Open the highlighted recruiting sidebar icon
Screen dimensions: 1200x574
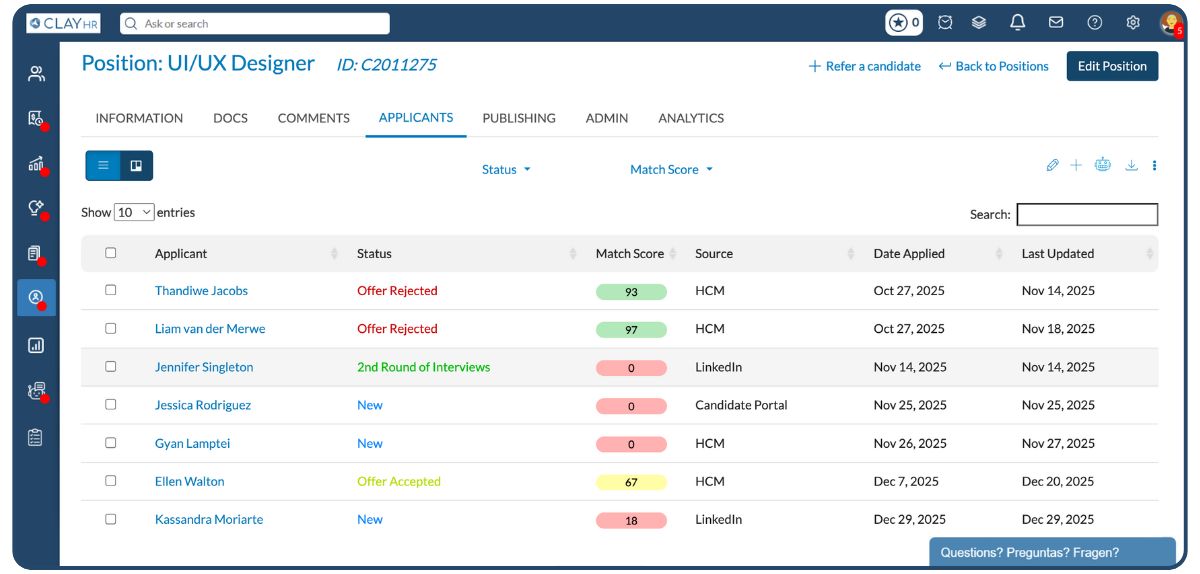click(36, 298)
